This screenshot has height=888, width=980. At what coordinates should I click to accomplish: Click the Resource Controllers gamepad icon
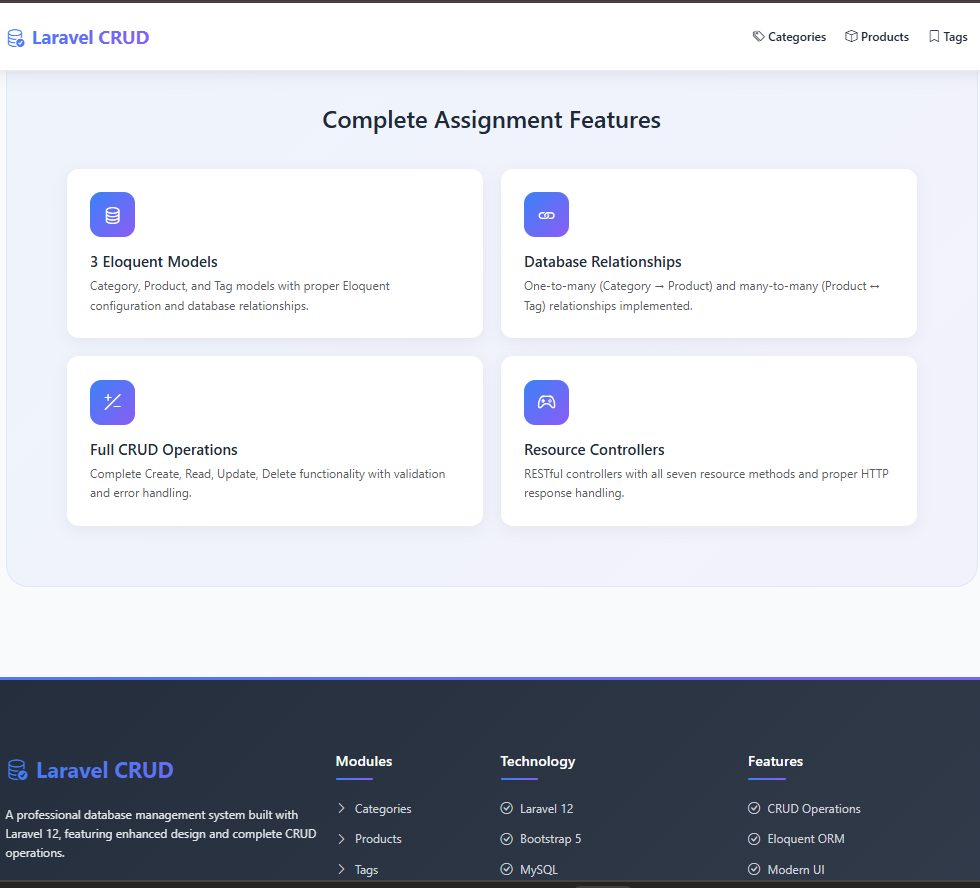pos(546,402)
